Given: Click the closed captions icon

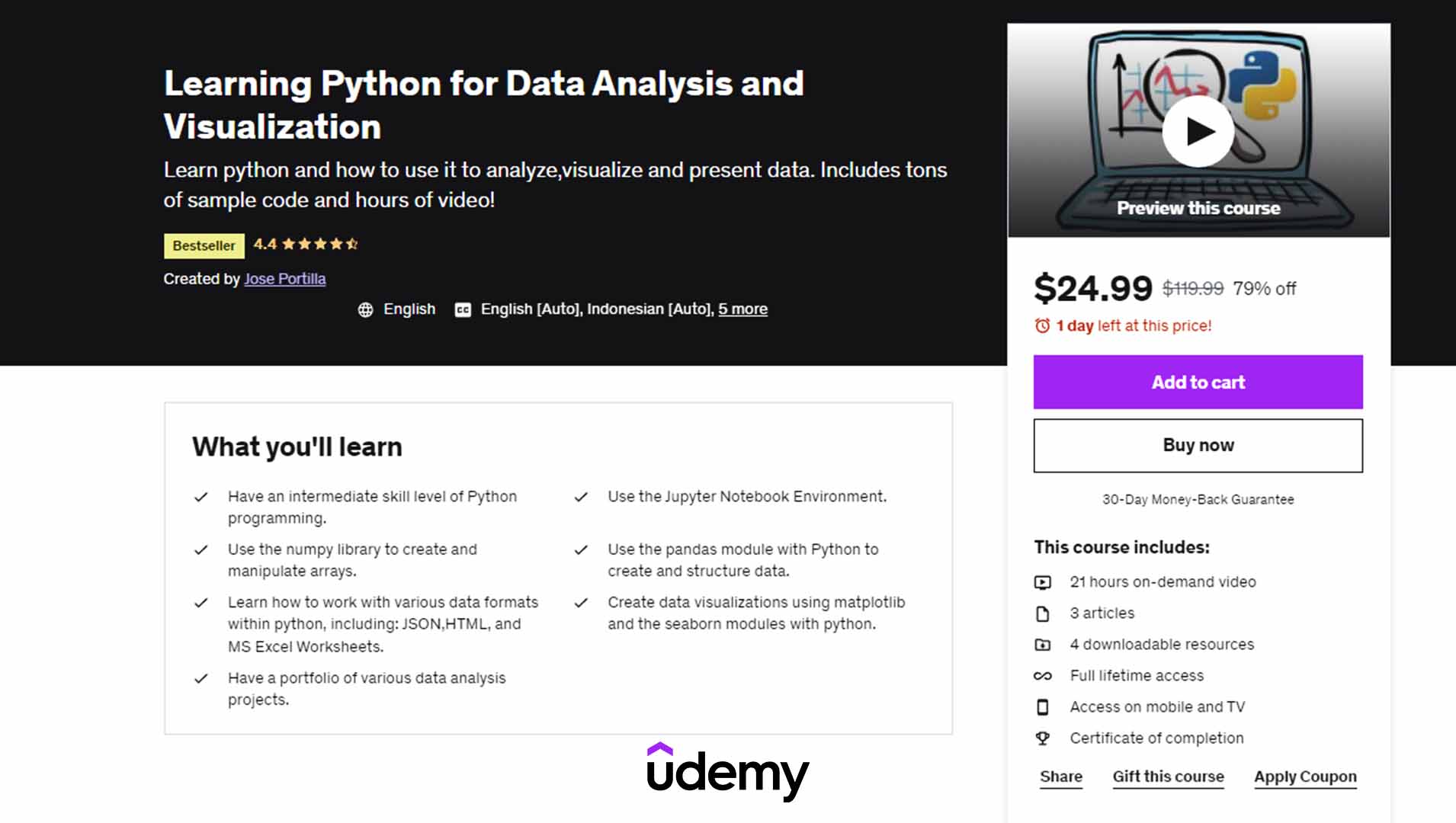Looking at the screenshot, I should point(463,309).
